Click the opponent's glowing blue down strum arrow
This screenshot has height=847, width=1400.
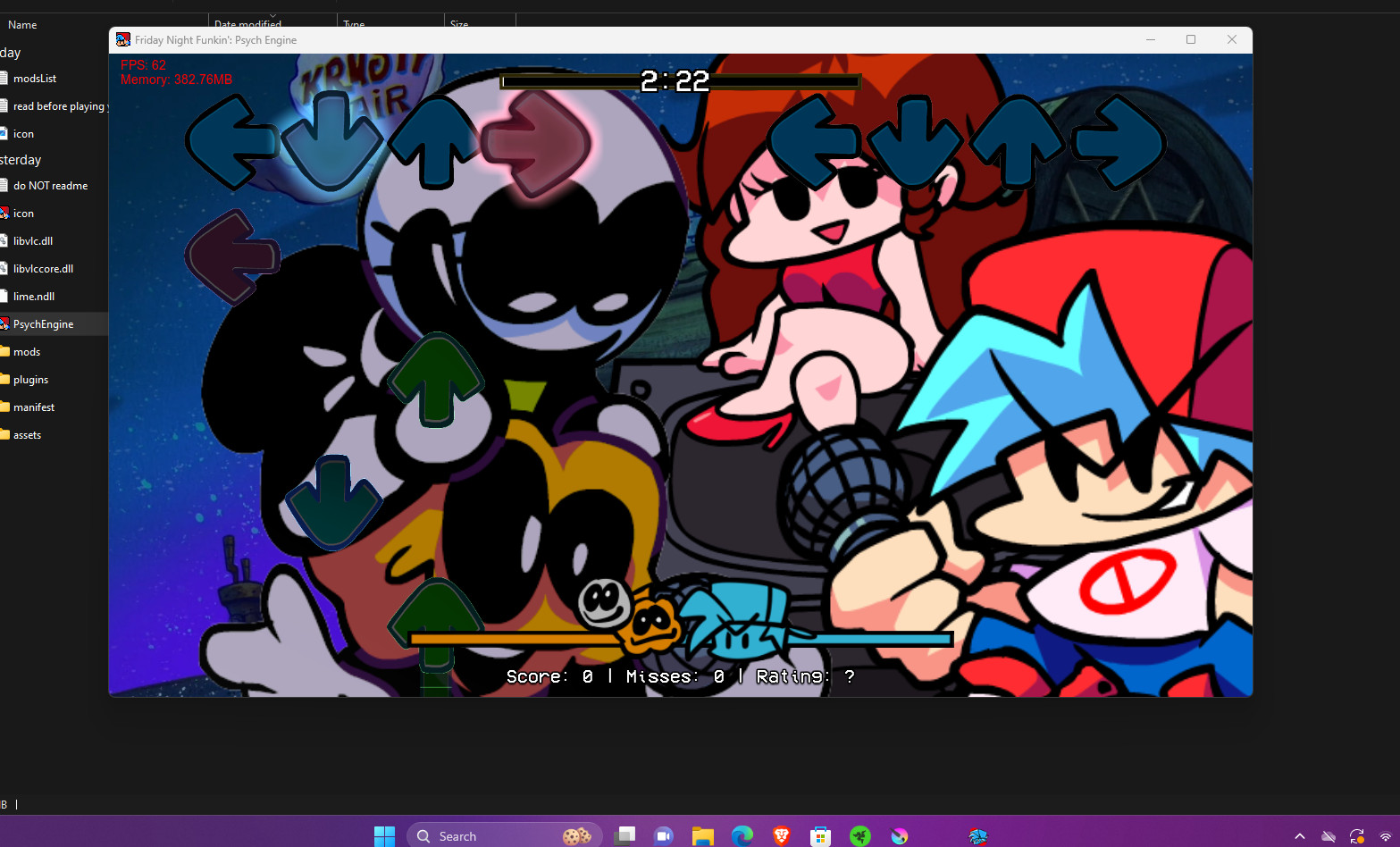(x=332, y=141)
